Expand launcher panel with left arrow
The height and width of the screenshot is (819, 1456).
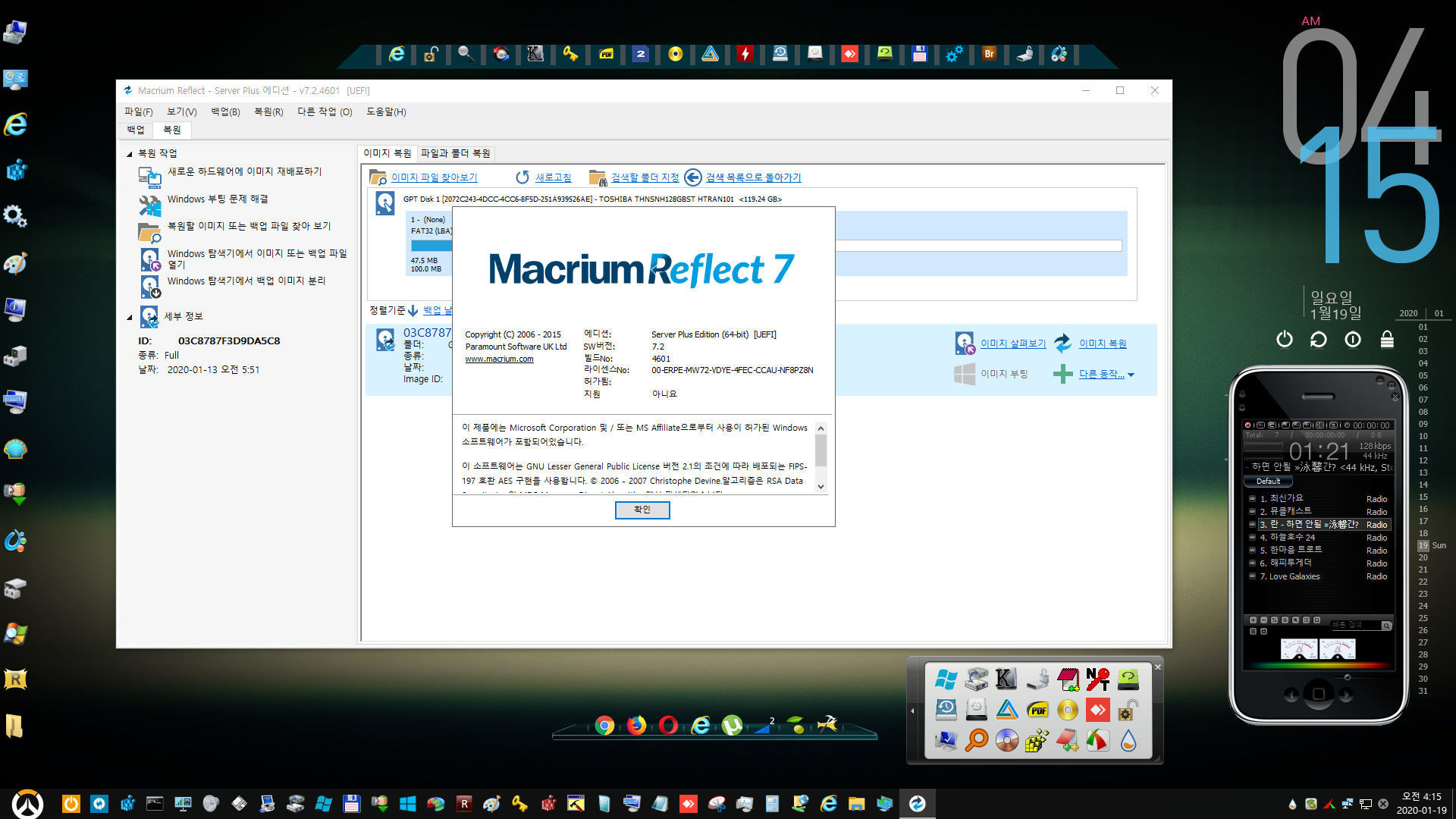click(x=913, y=711)
